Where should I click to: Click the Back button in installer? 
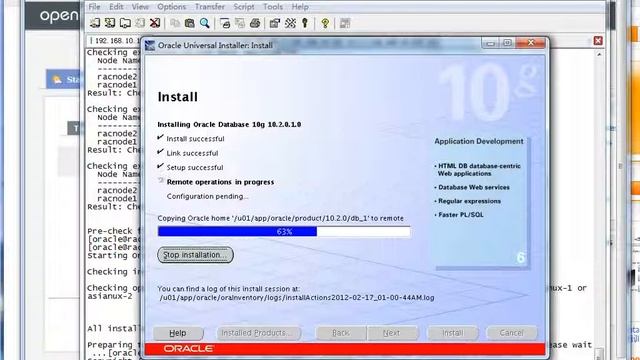(340, 333)
